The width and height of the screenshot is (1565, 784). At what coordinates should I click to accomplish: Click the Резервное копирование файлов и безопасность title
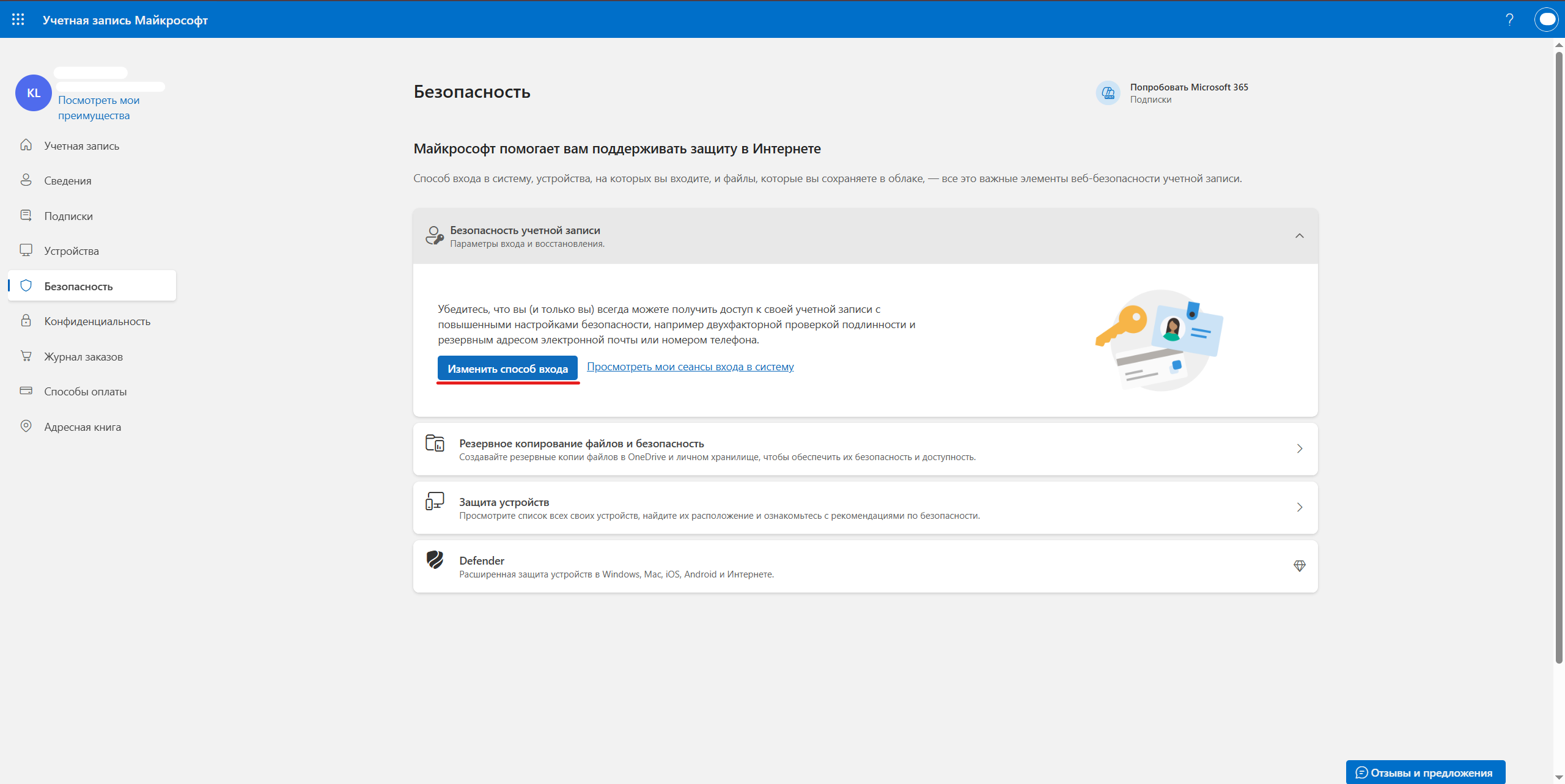click(581, 443)
